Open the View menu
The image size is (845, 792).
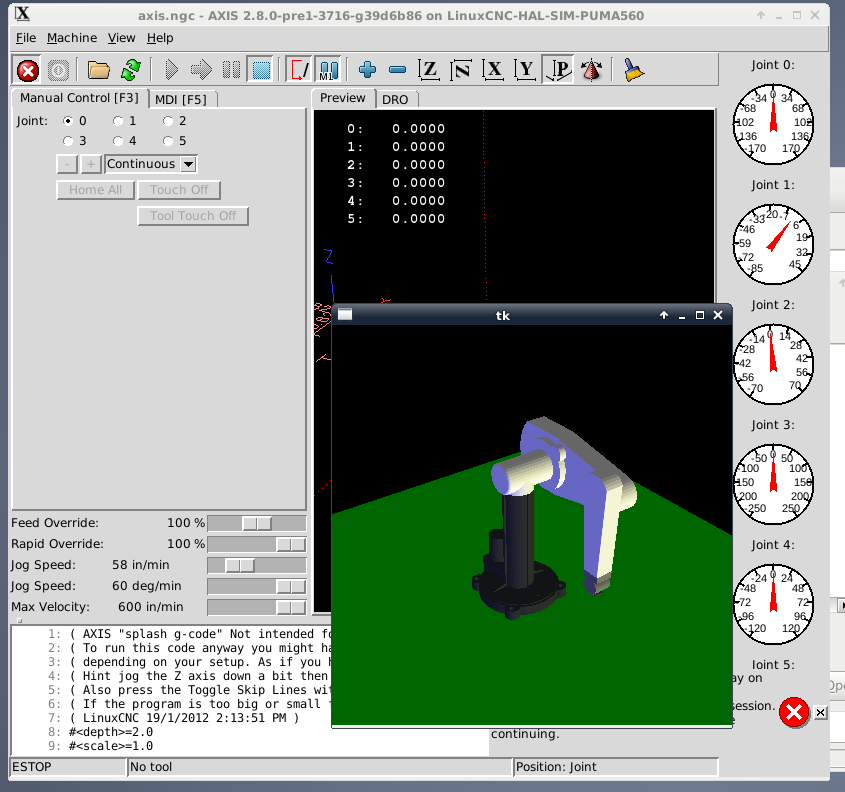pos(121,38)
